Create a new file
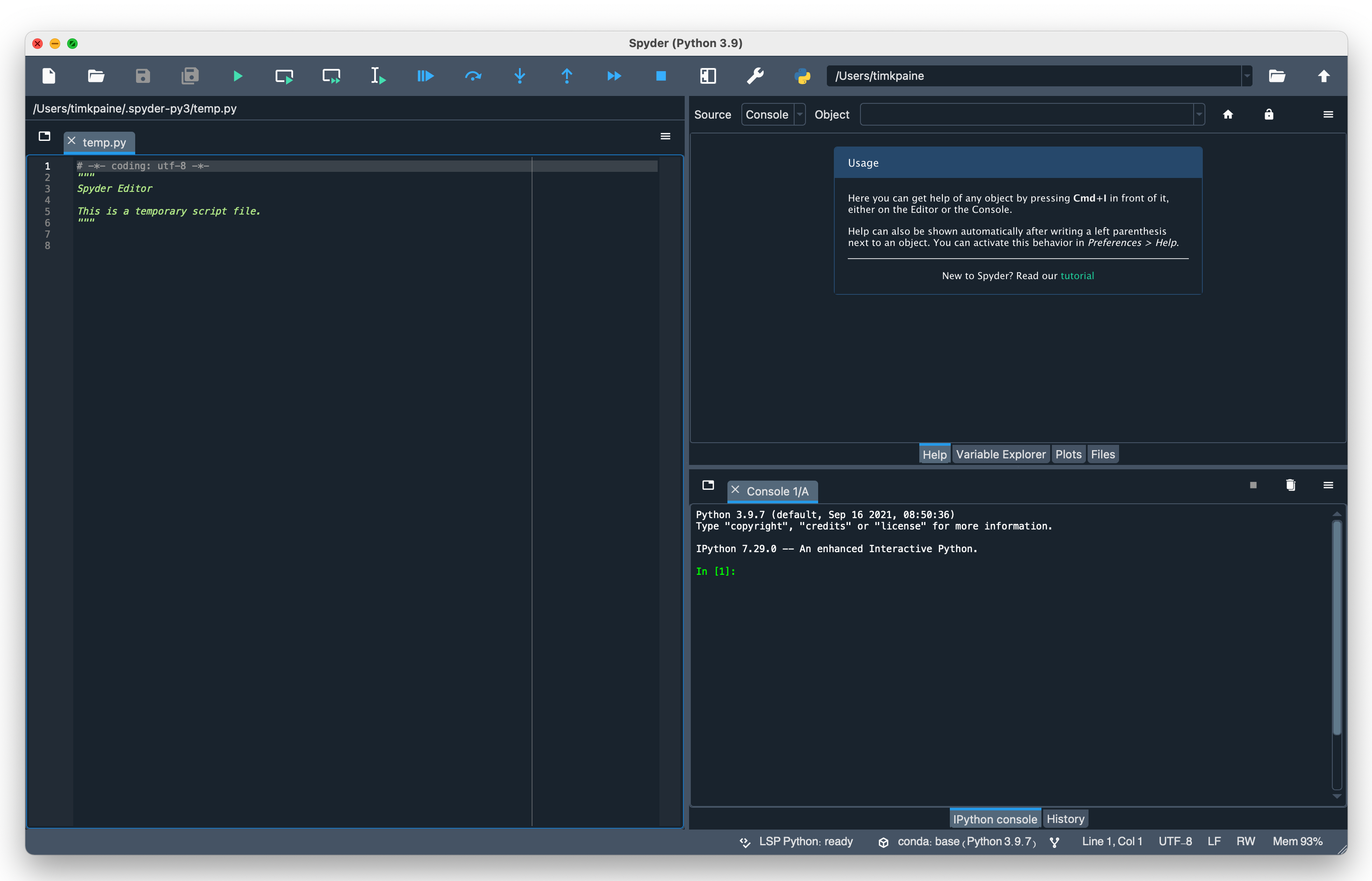Image resolution: width=1372 pixels, height=881 pixels. tap(48, 75)
